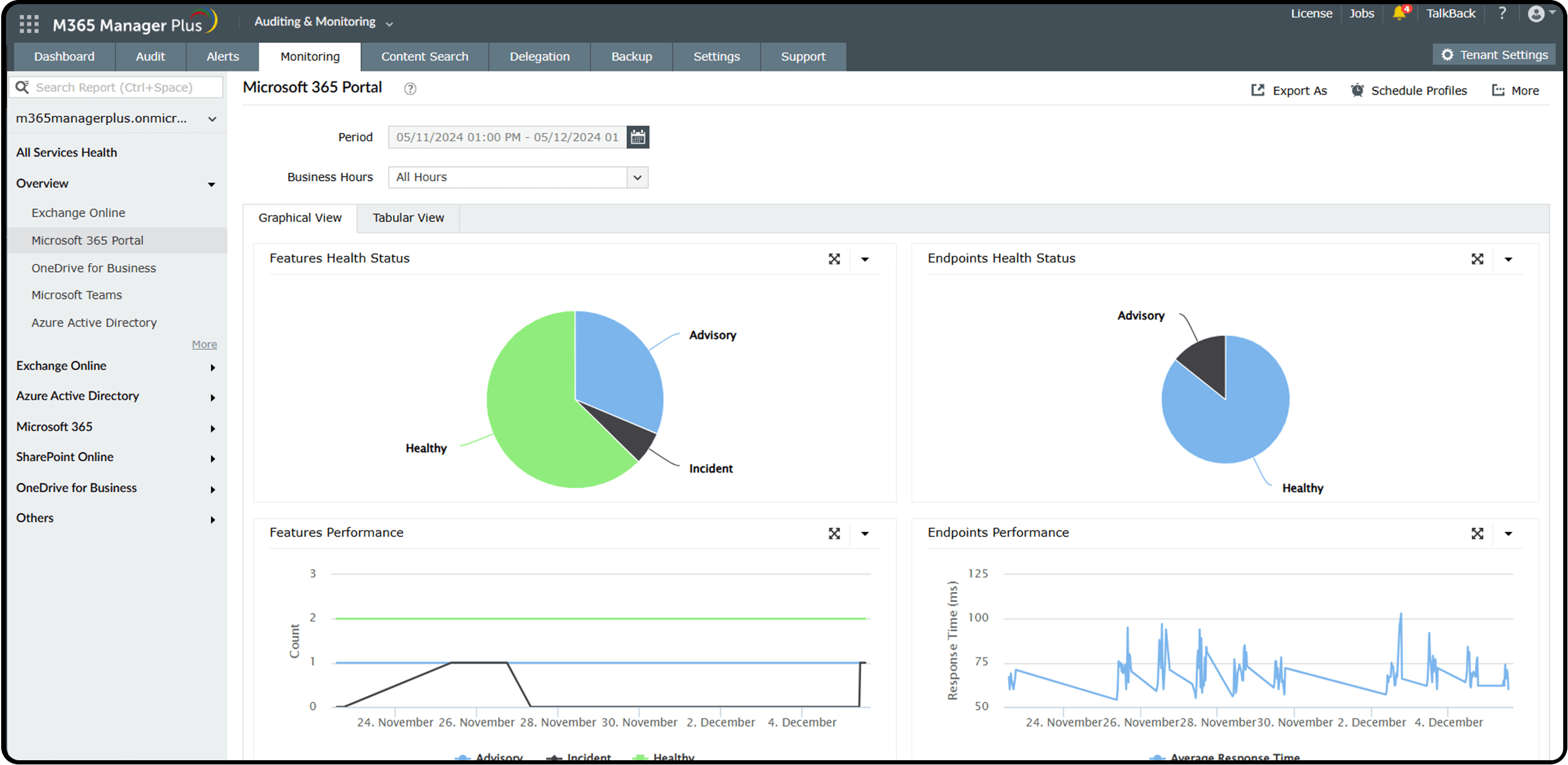Switch to the Tabular View tab
The height and width of the screenshot is (765, 1568).
coord(408,218)
